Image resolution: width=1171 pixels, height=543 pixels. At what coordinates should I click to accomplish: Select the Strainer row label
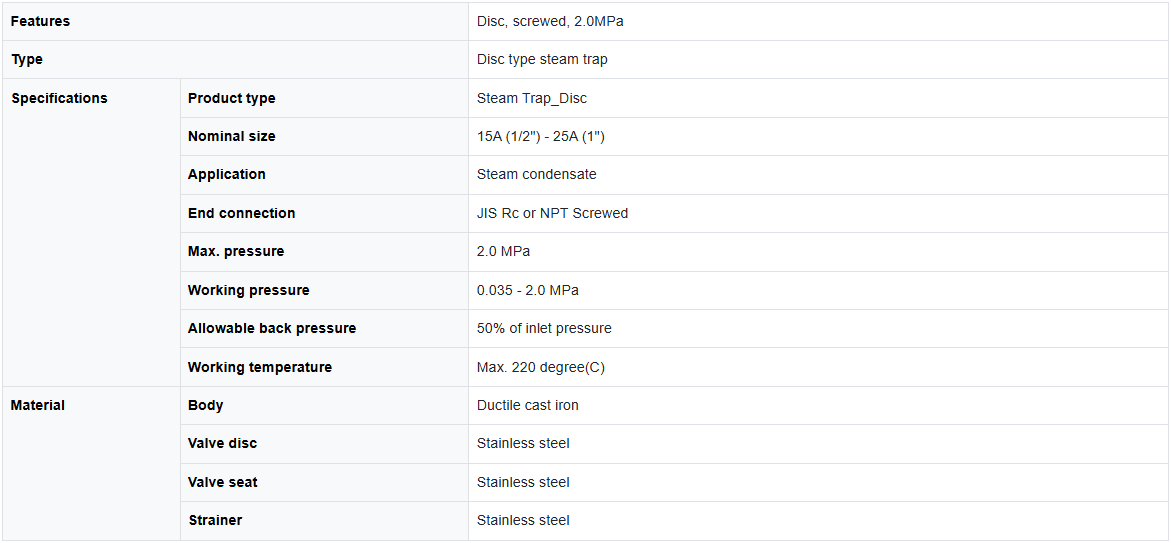[215, 520]
